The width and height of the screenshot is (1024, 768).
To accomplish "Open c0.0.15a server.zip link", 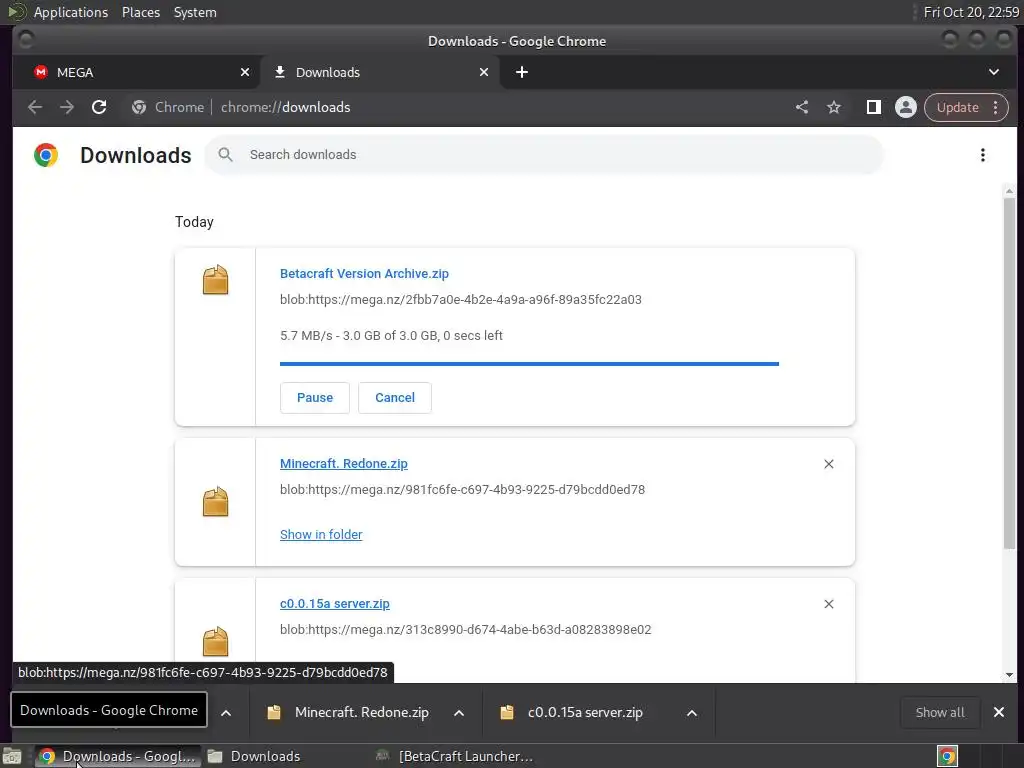I will click(334, 604).
